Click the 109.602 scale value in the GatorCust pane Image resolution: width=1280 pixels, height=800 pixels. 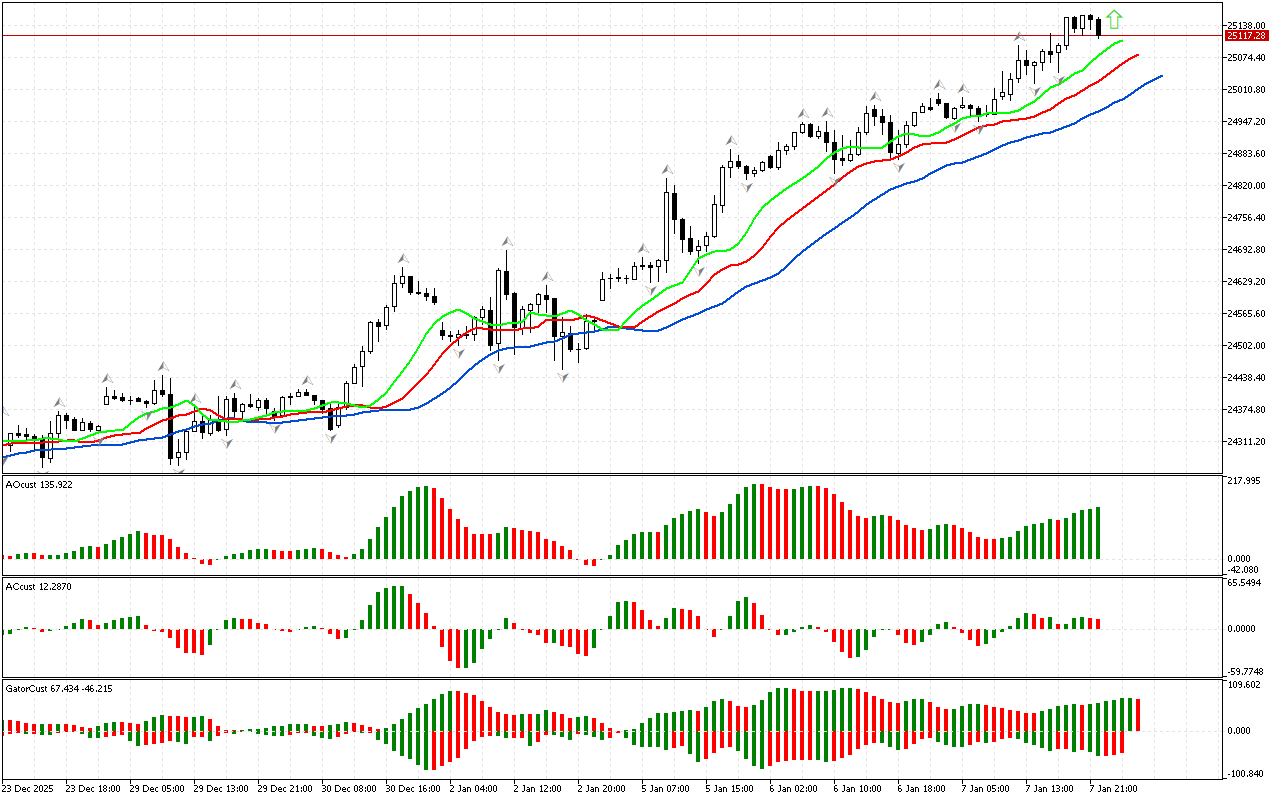pos(1246,685)
